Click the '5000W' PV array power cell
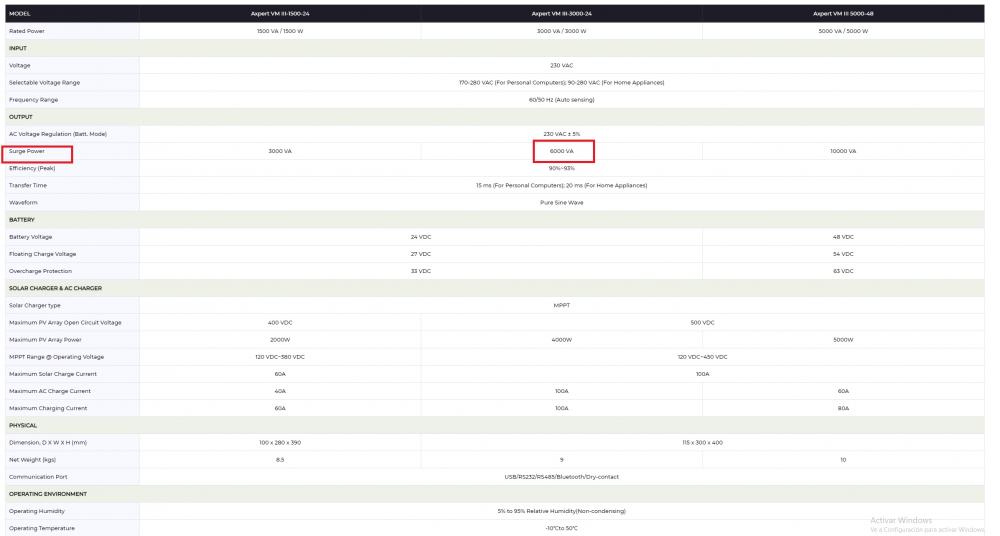Screen dimensions: 1000x536 [843, 339]
